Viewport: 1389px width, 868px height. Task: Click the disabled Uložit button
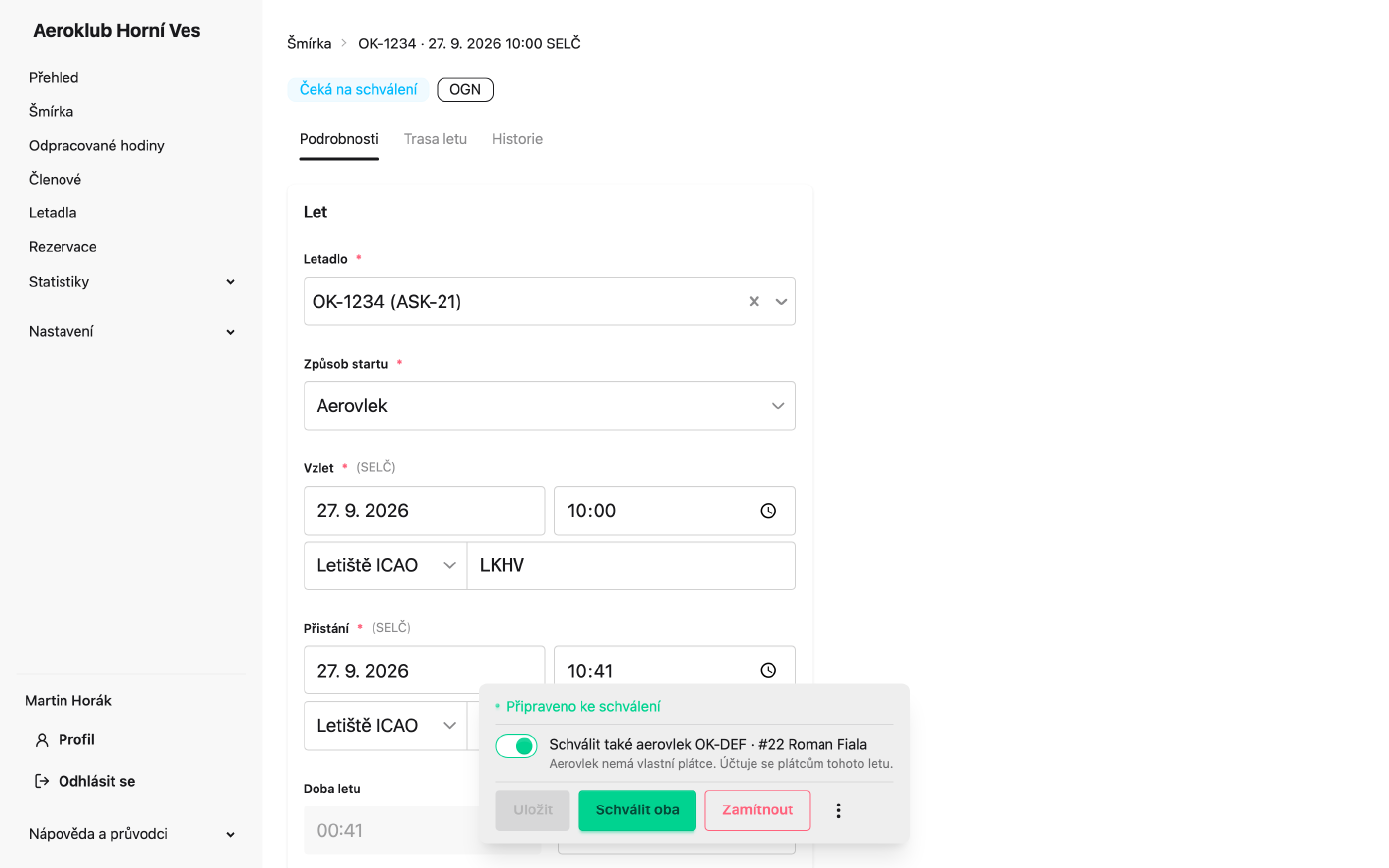click(533, 810)
